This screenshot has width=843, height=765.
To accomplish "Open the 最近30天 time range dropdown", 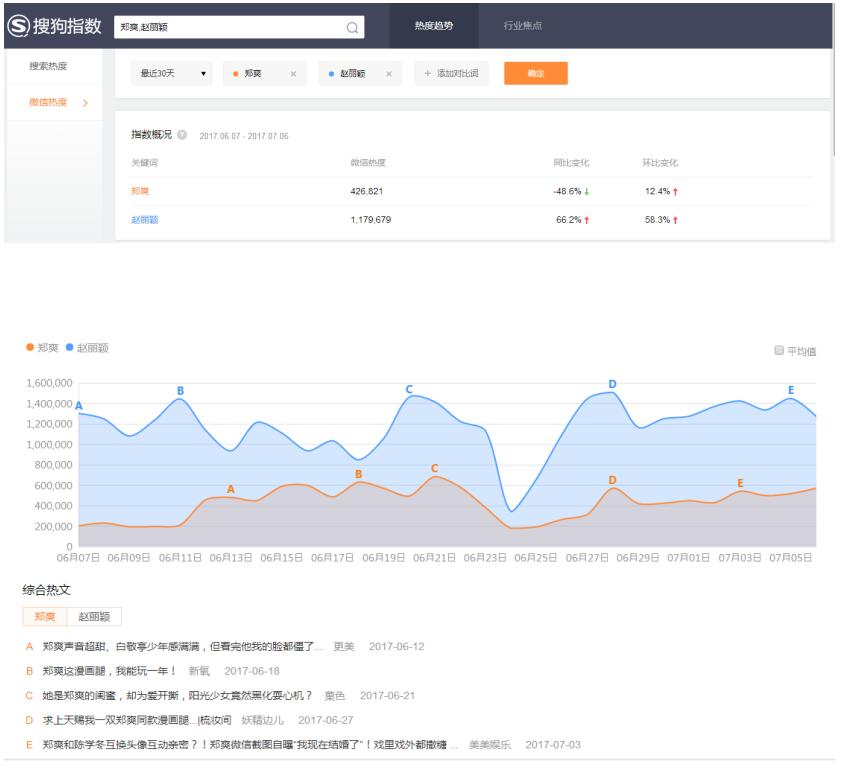I will (x=171, y=74).
